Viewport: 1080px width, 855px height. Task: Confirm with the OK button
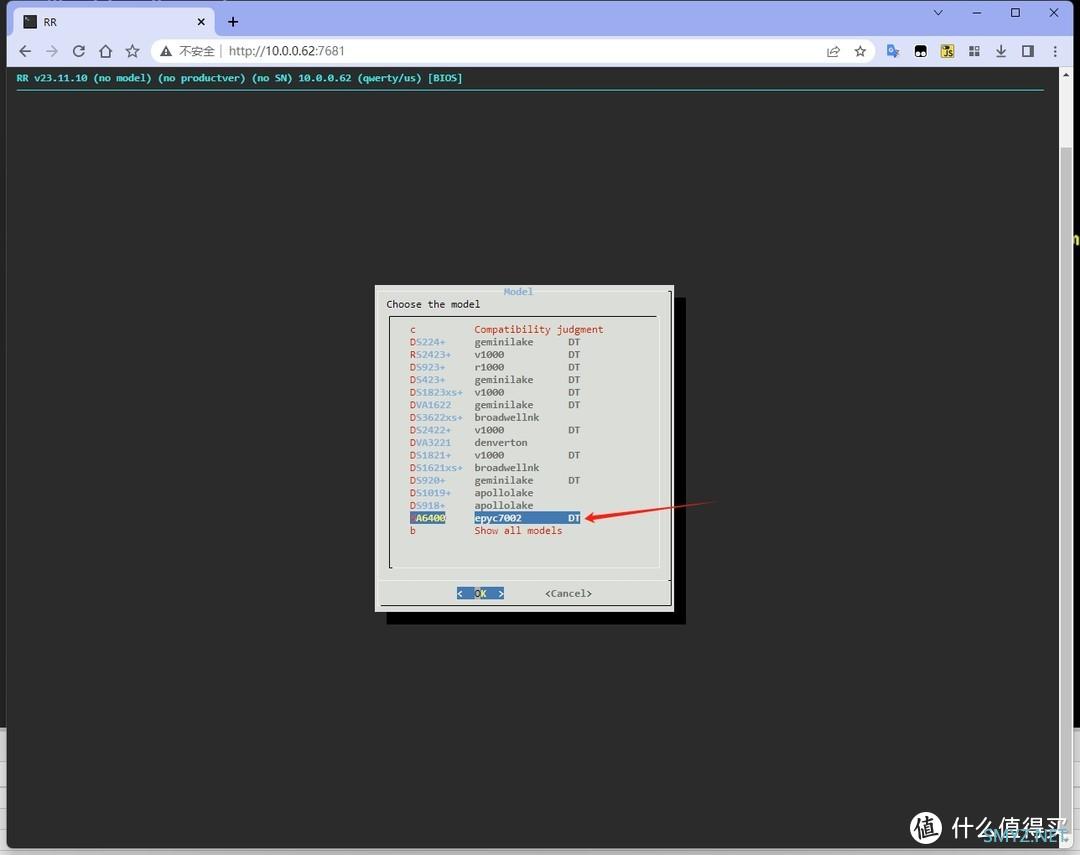[480, 593]
